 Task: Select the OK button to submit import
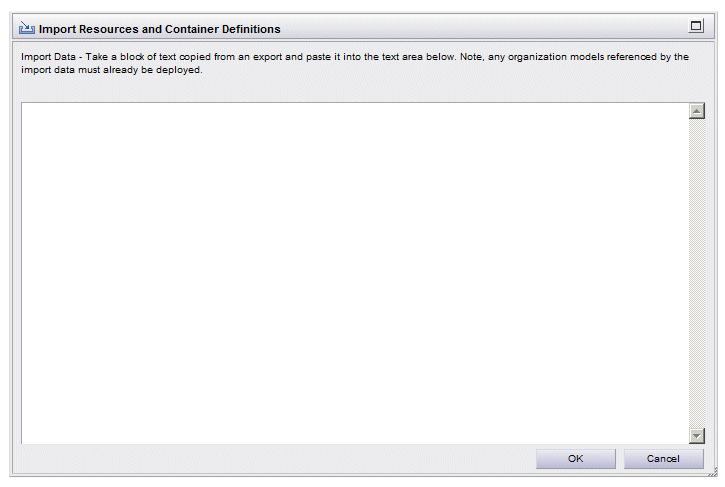576,459
